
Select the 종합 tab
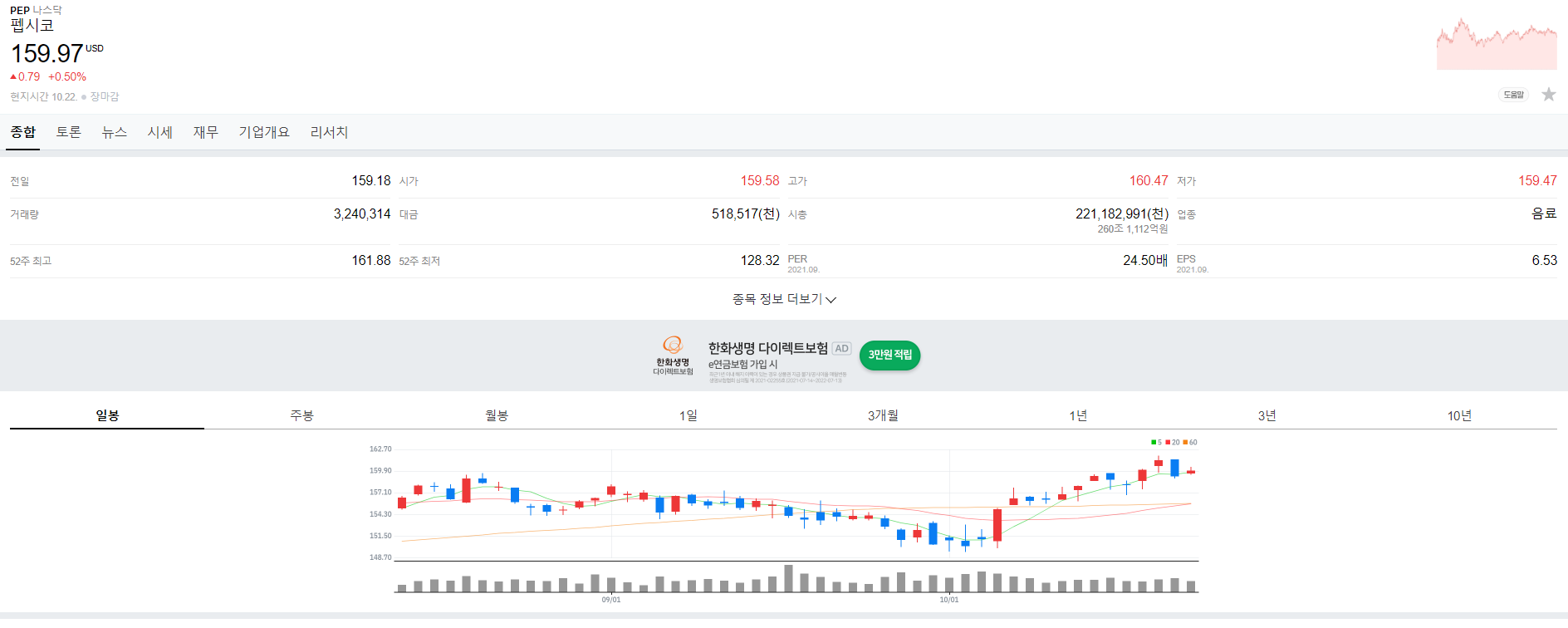23,132
